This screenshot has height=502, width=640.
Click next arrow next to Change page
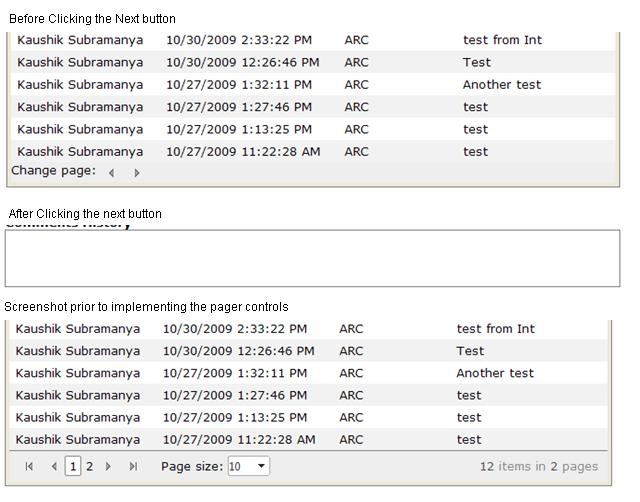coord(137,172)
